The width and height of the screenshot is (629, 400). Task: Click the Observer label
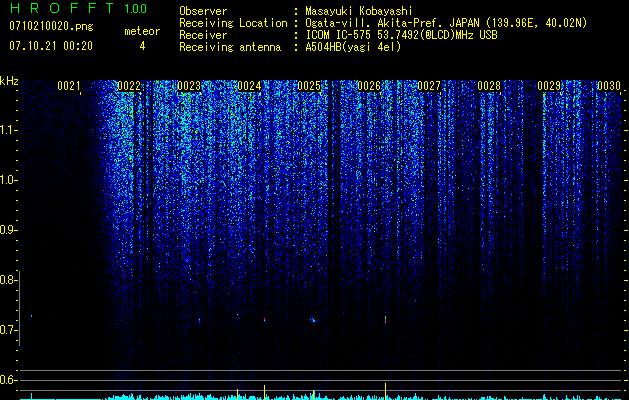click(x=203, y=11)
